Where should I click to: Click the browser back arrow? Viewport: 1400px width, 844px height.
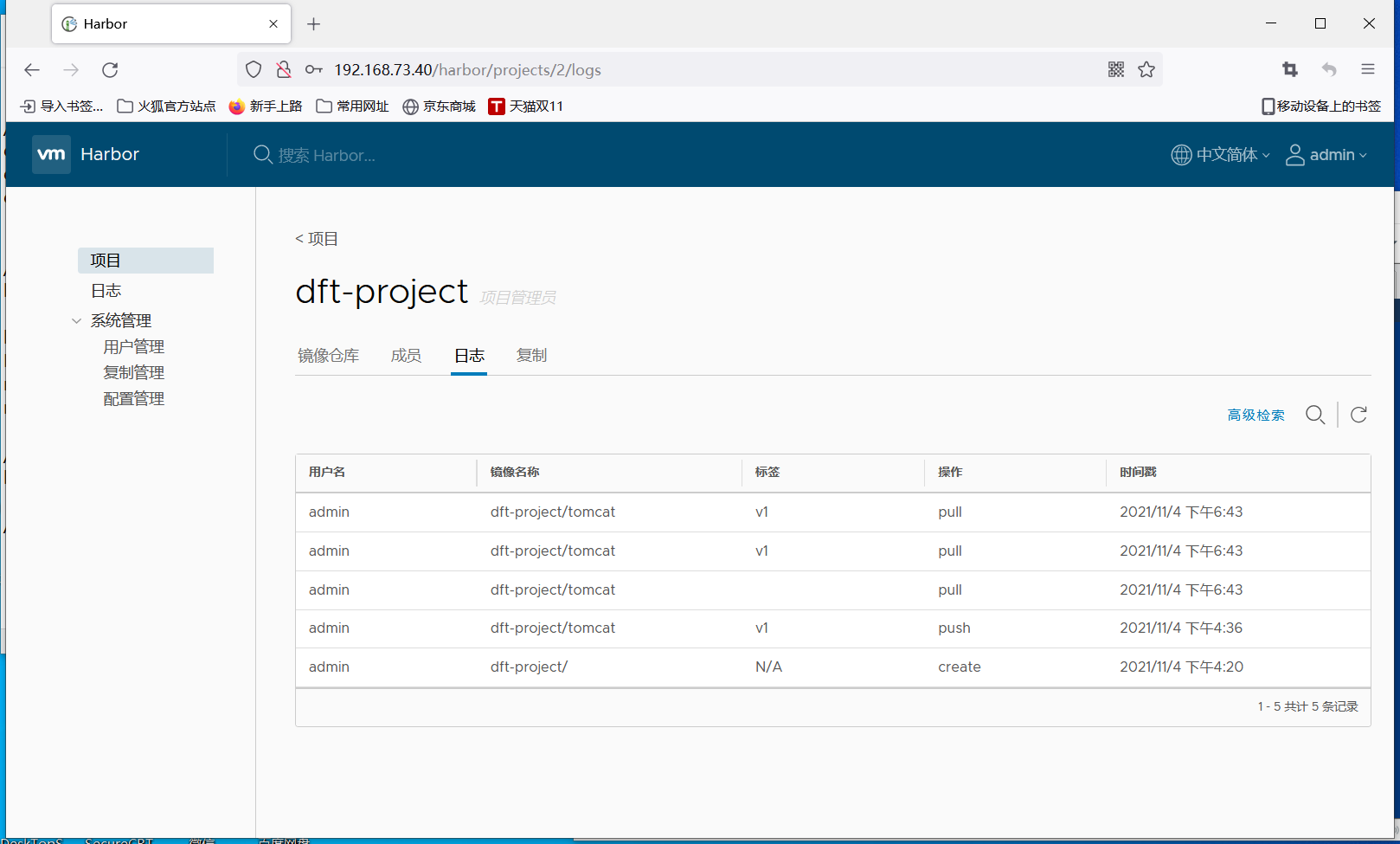[32, 70]
